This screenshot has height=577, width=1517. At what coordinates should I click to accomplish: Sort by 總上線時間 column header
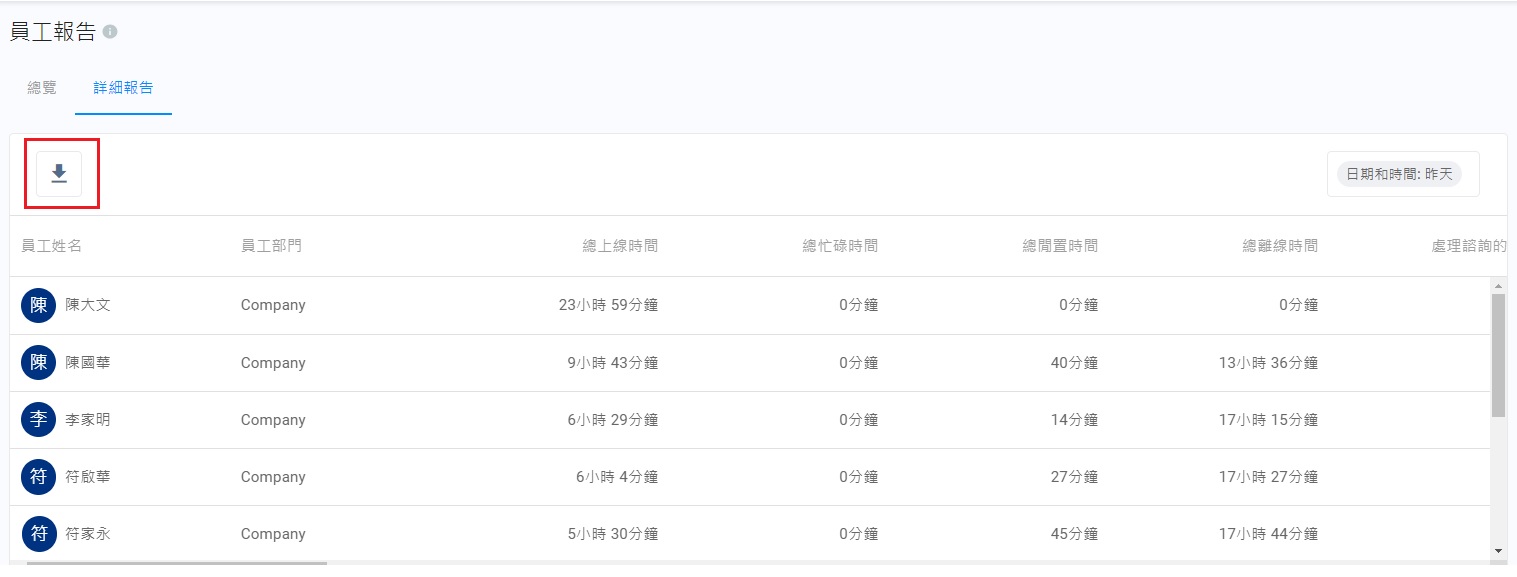(x=620, y=246)
